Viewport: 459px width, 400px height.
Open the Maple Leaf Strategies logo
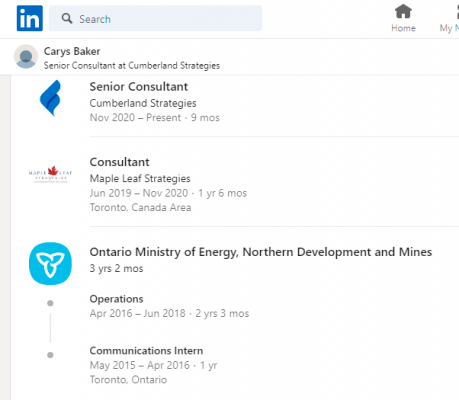(x=50, y=174)
